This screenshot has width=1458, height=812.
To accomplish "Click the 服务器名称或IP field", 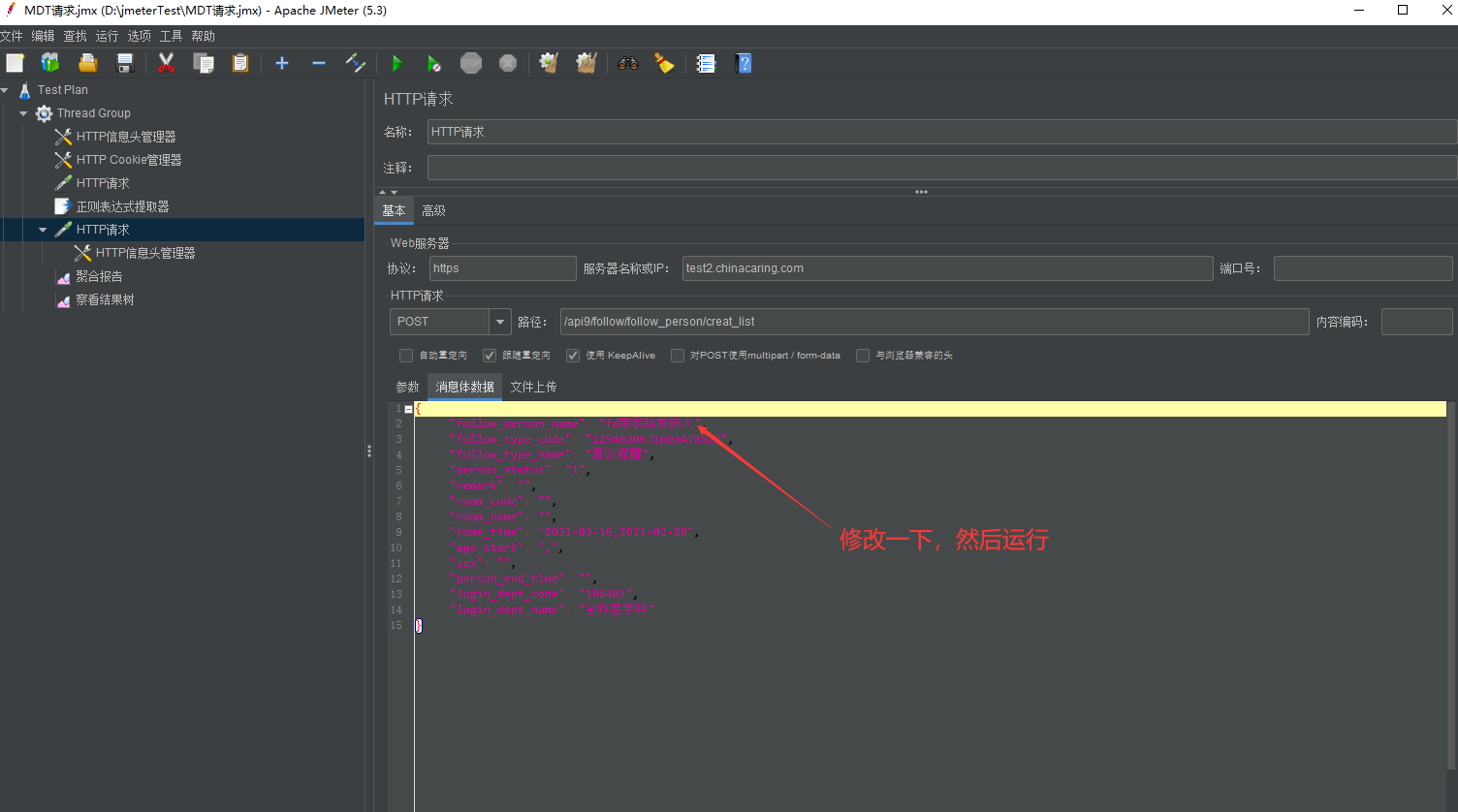I will (x=948, y=268).
